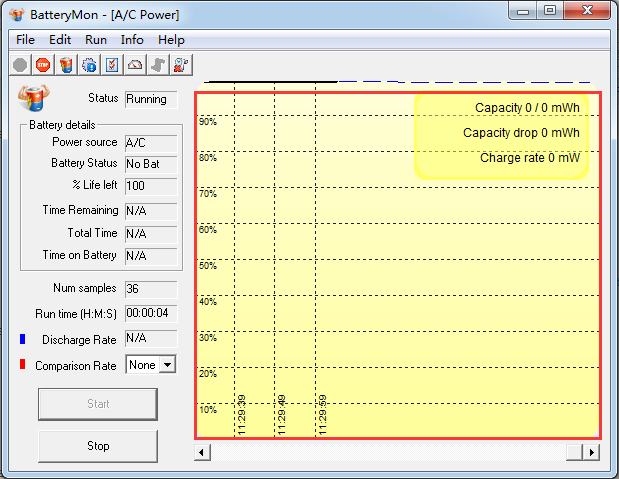The width and height of the screenshot is (619, 479).
Task: Open the Run menu
Action: point(96,40)
